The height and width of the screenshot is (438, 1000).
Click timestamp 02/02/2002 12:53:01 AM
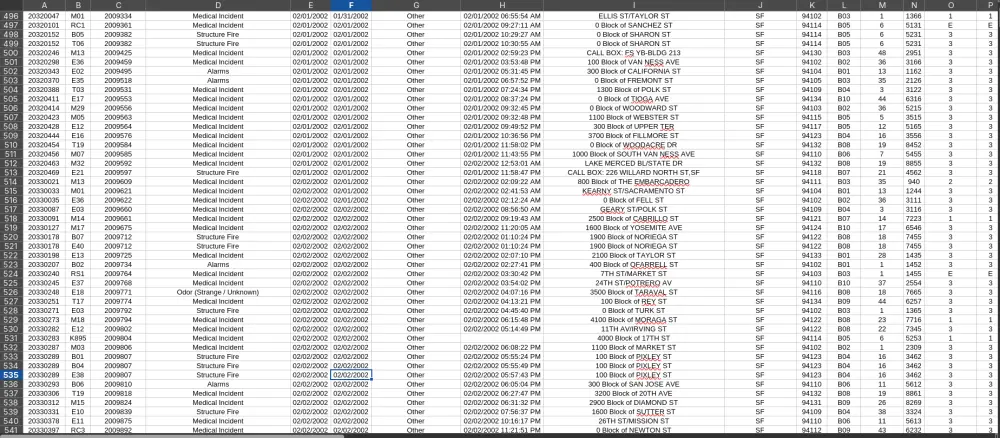(x=502, y=164)
